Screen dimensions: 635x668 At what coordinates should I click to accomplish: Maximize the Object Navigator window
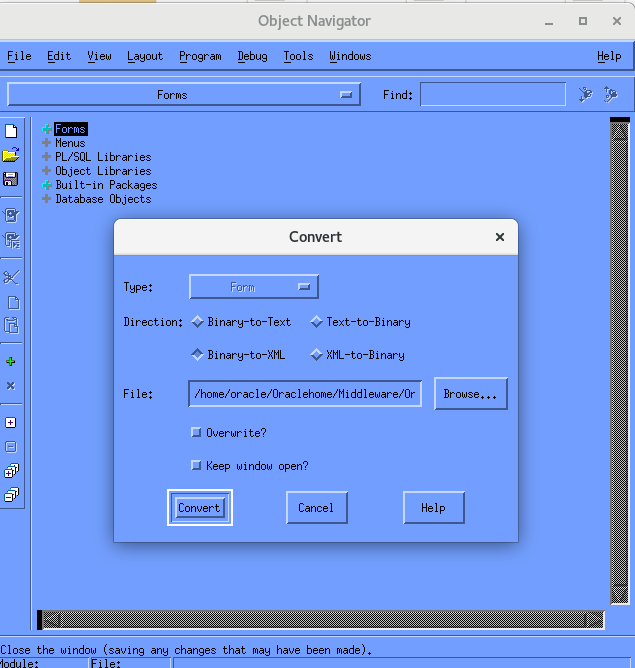click(583, 21)
